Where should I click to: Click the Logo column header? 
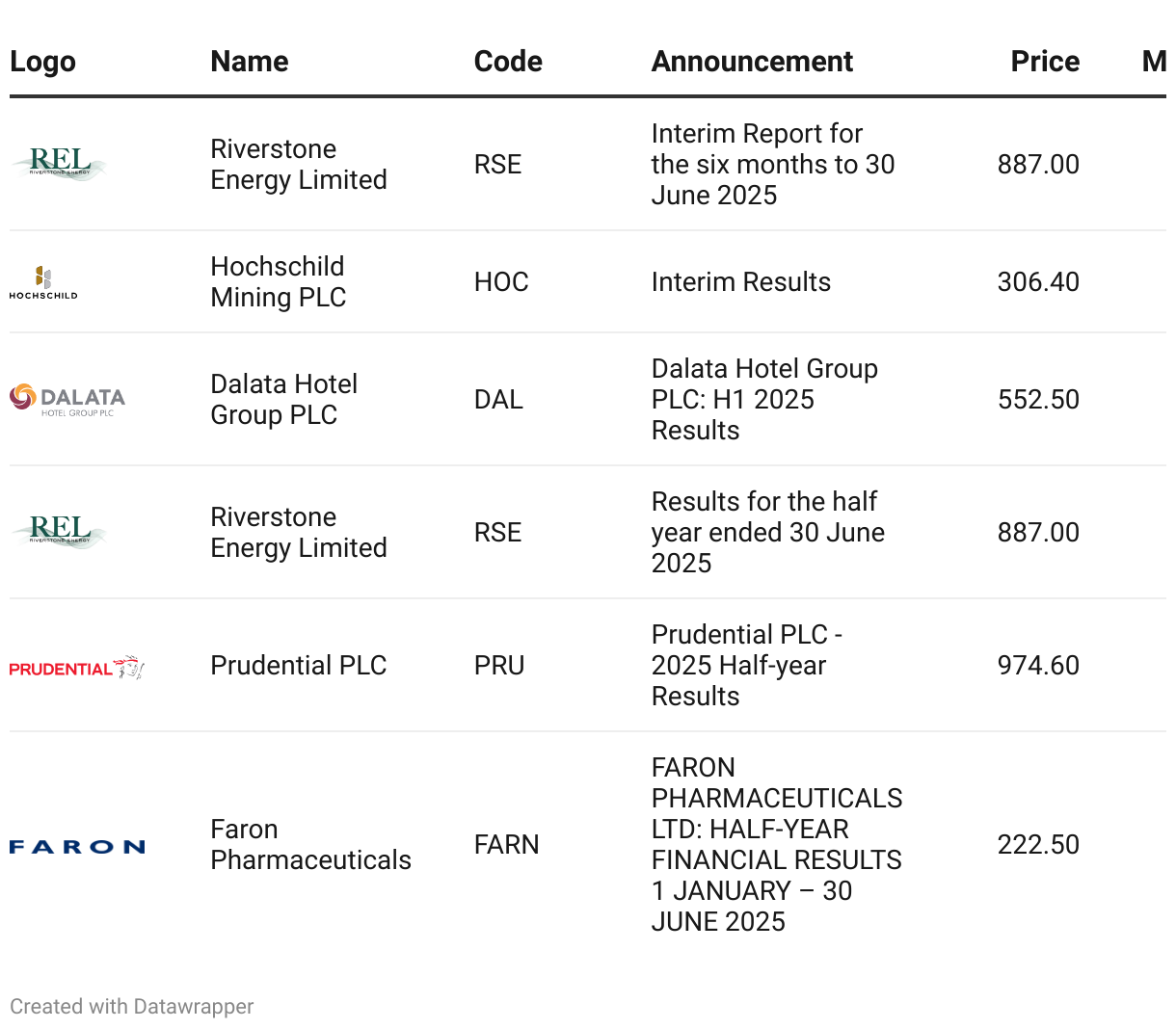[x=42, y=62]
